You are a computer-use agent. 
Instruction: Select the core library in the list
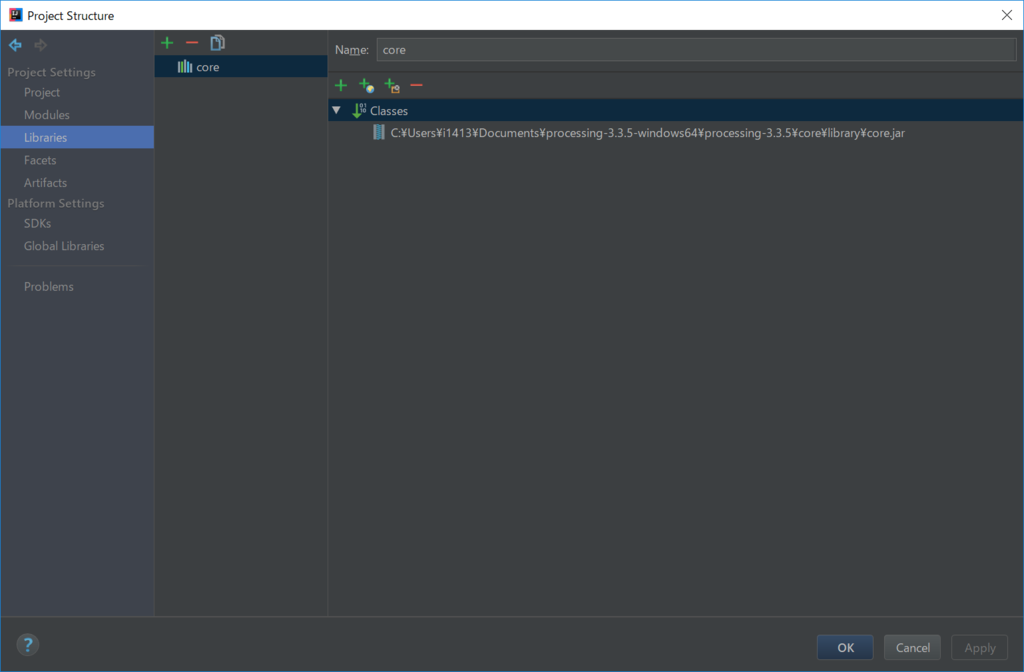pyautogui.click(x=241, y=67)
